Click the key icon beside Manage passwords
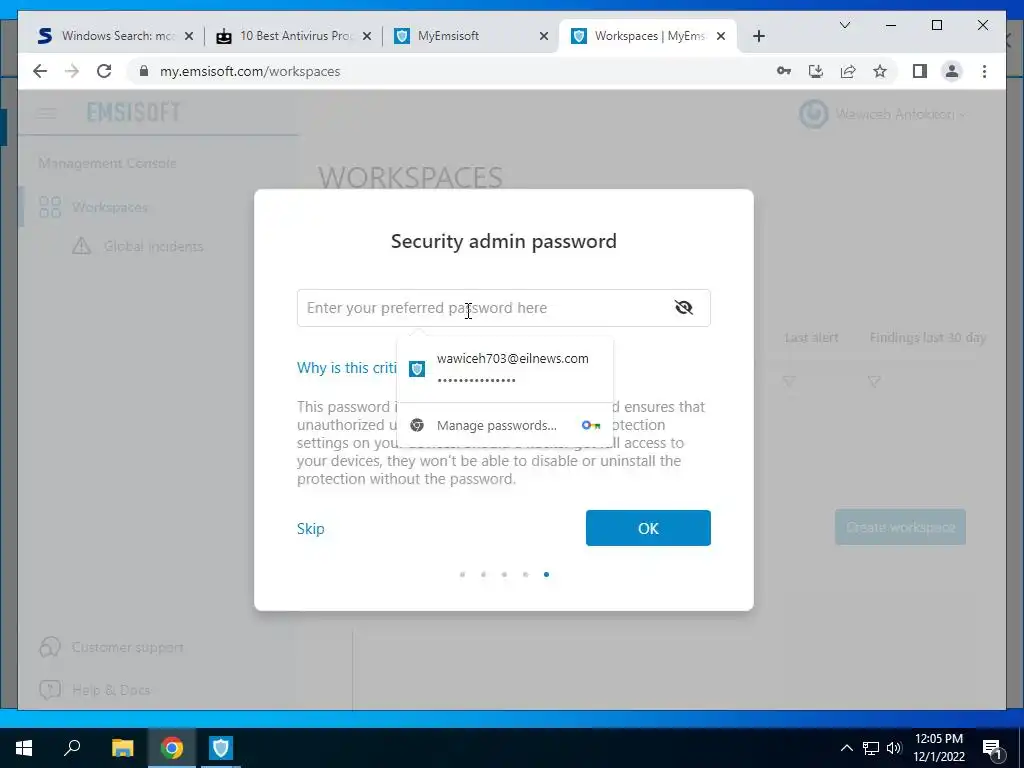Image resolution: width=1024 pixels, height=768 pixels. (x=590, y=425)
